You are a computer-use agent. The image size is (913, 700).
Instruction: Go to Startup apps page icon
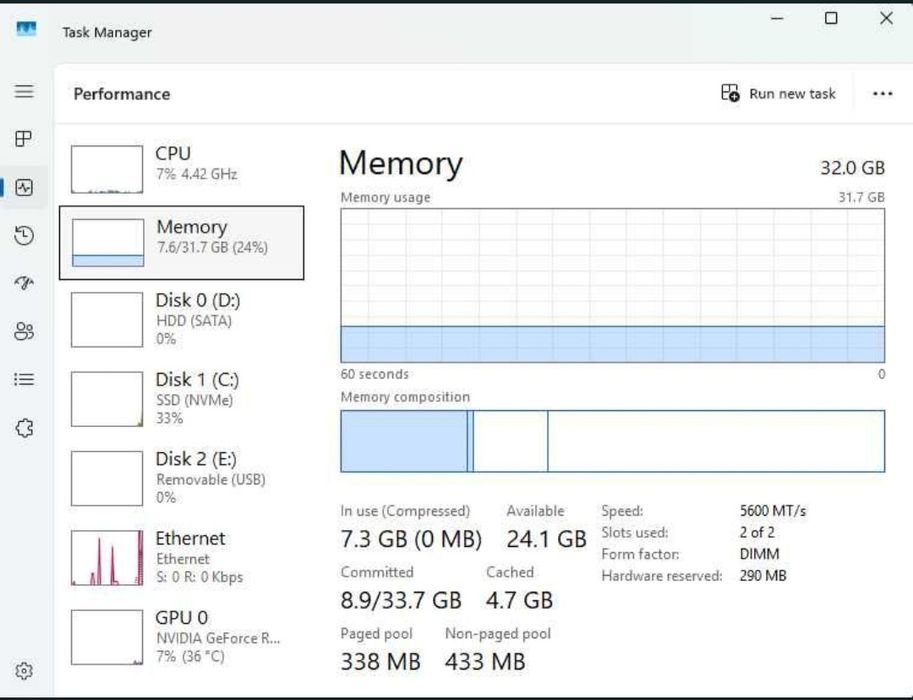(25, 284)
